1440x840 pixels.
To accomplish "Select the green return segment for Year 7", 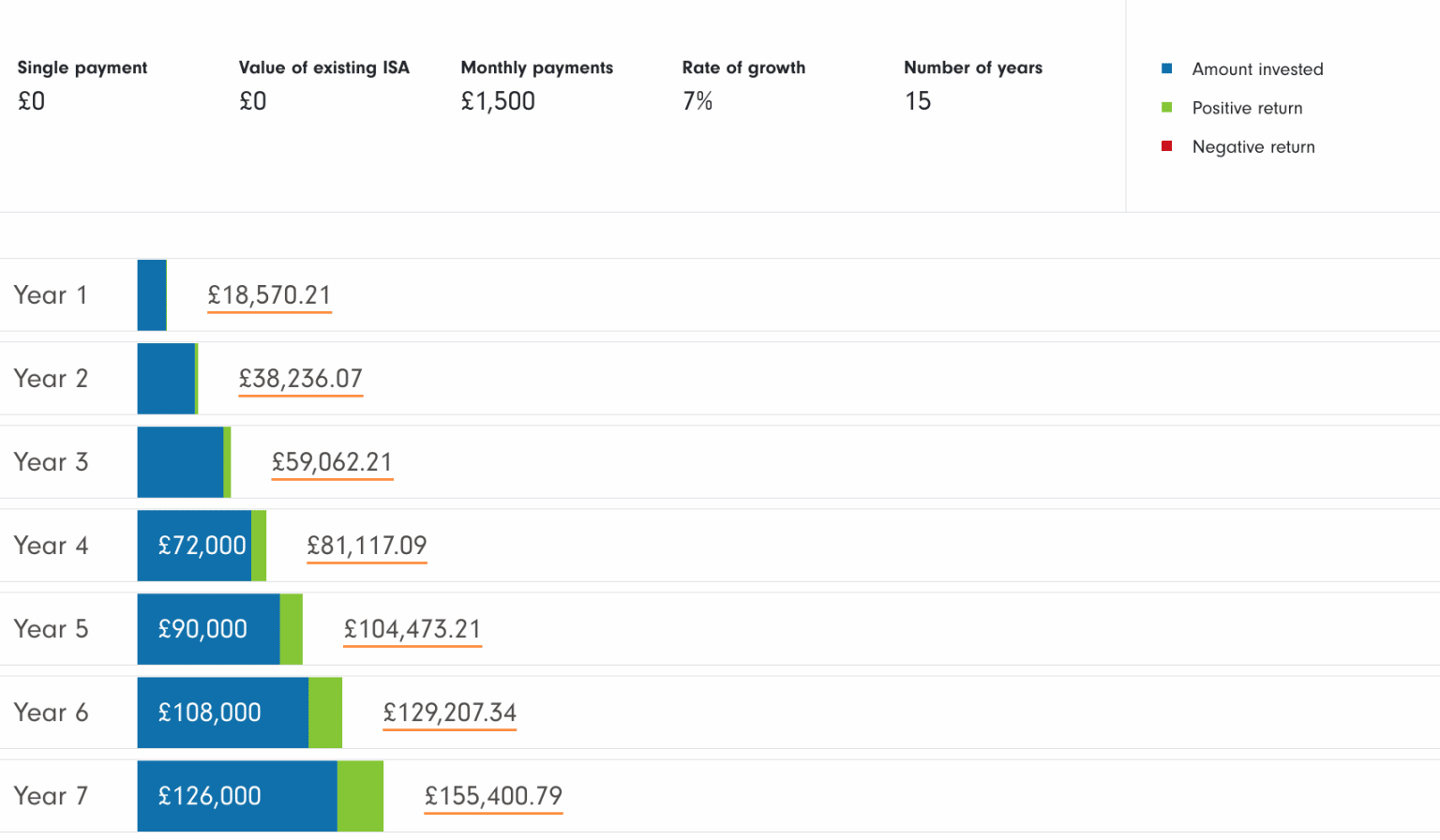I will pos(360,796).
